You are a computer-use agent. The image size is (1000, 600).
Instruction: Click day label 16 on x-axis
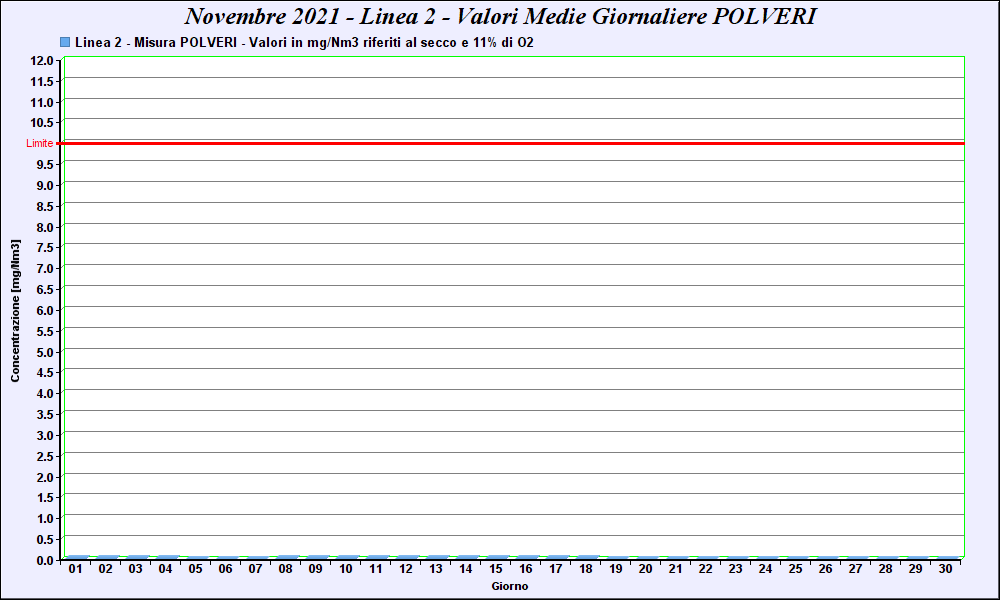point(526,569)
